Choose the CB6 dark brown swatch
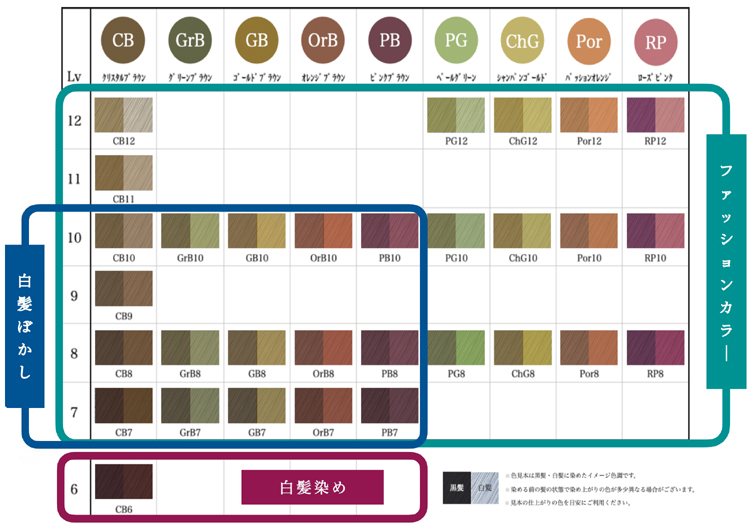Viewport: 750px width, 528px height. 123,482
